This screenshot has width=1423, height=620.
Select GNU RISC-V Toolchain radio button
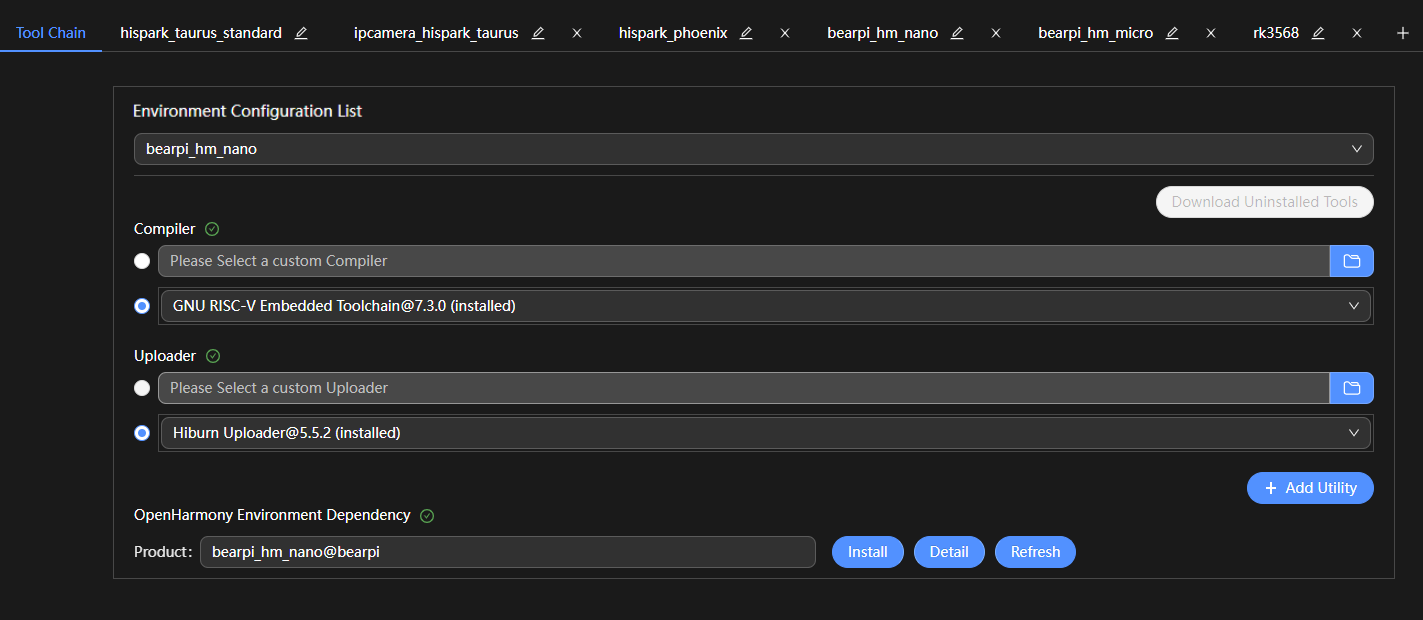tap(142, 306)
